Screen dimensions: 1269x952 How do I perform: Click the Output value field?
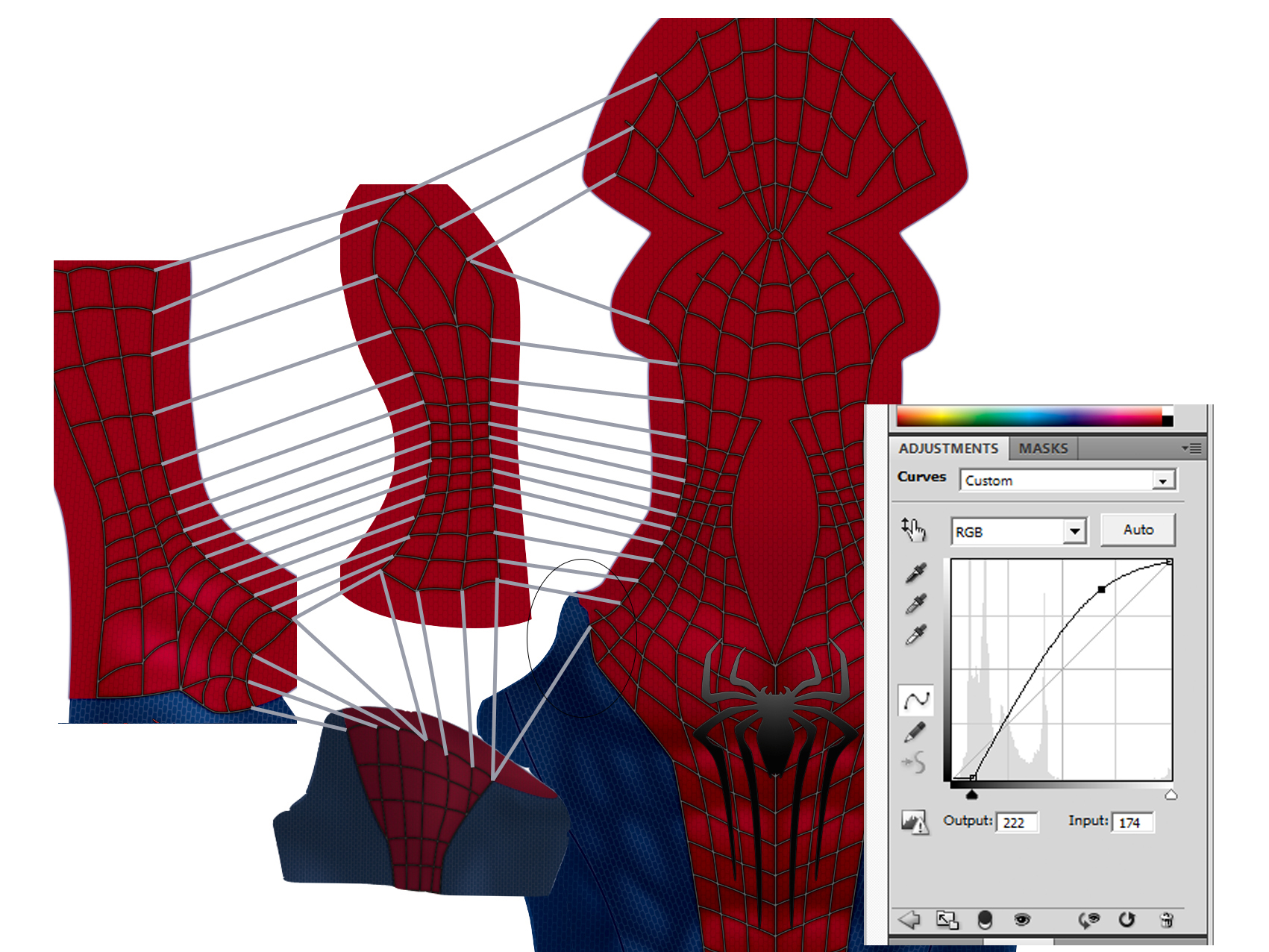1016,822
